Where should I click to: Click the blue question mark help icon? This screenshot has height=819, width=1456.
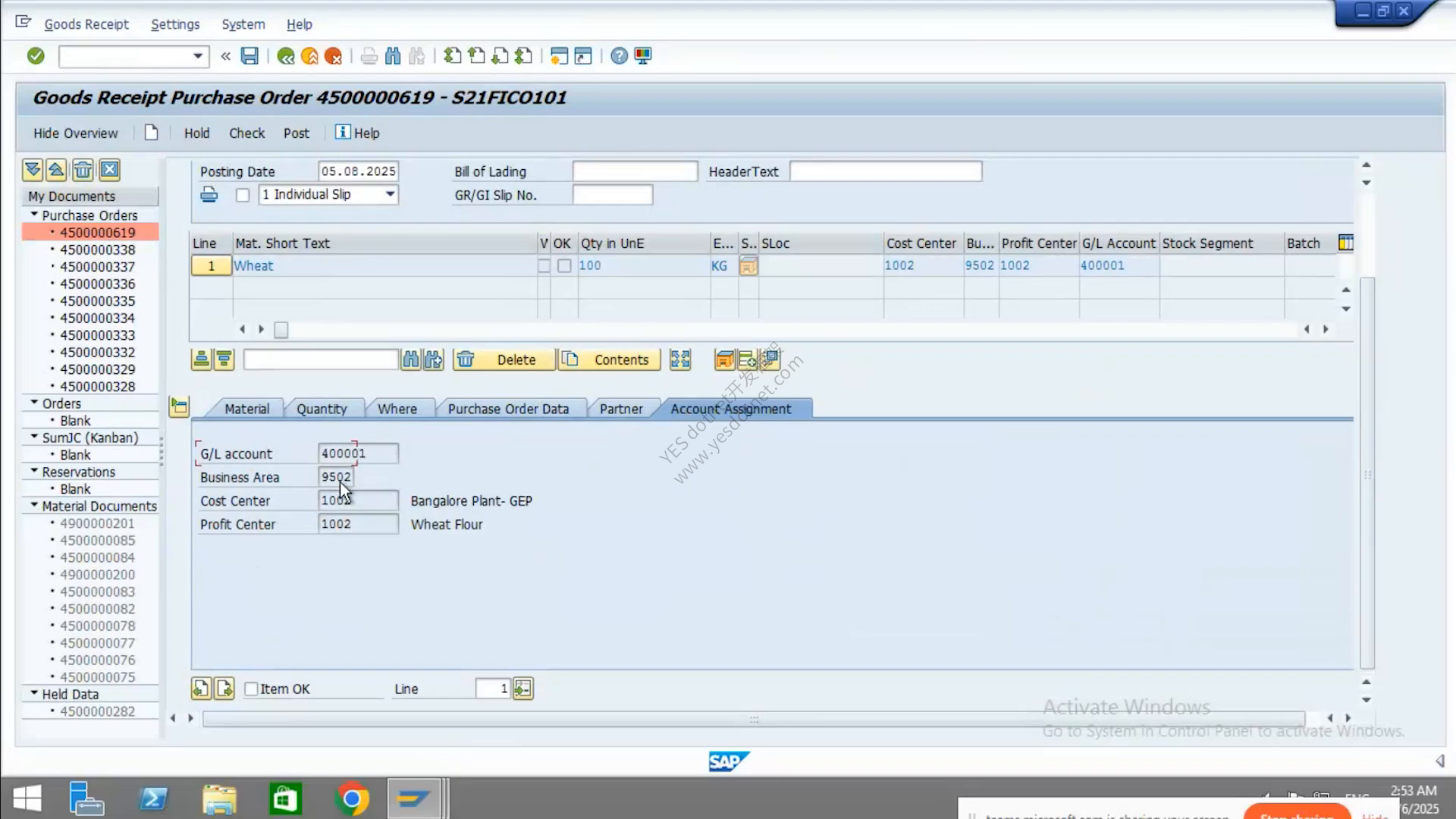coord(619,55)
